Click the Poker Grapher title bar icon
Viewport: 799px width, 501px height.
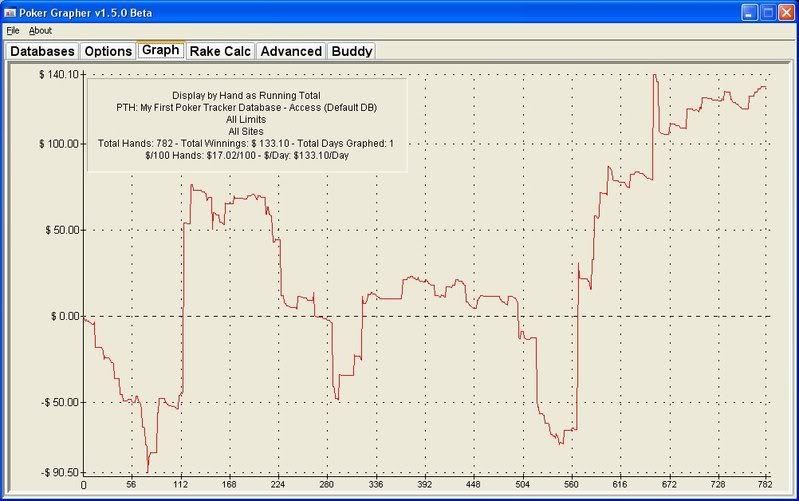(x=10, y=12)
